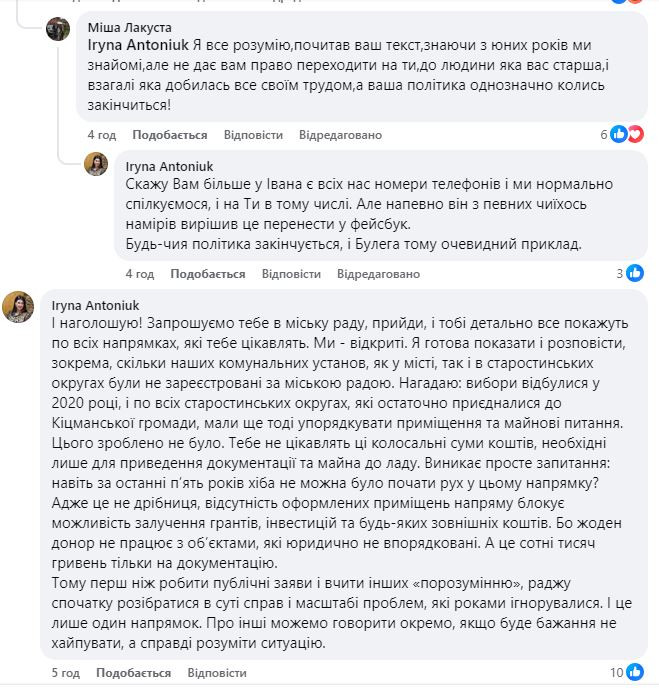This screenshot has width=659, height=690.
Task: Click the like reaction icon beside count 10
Action: [636, 672]
